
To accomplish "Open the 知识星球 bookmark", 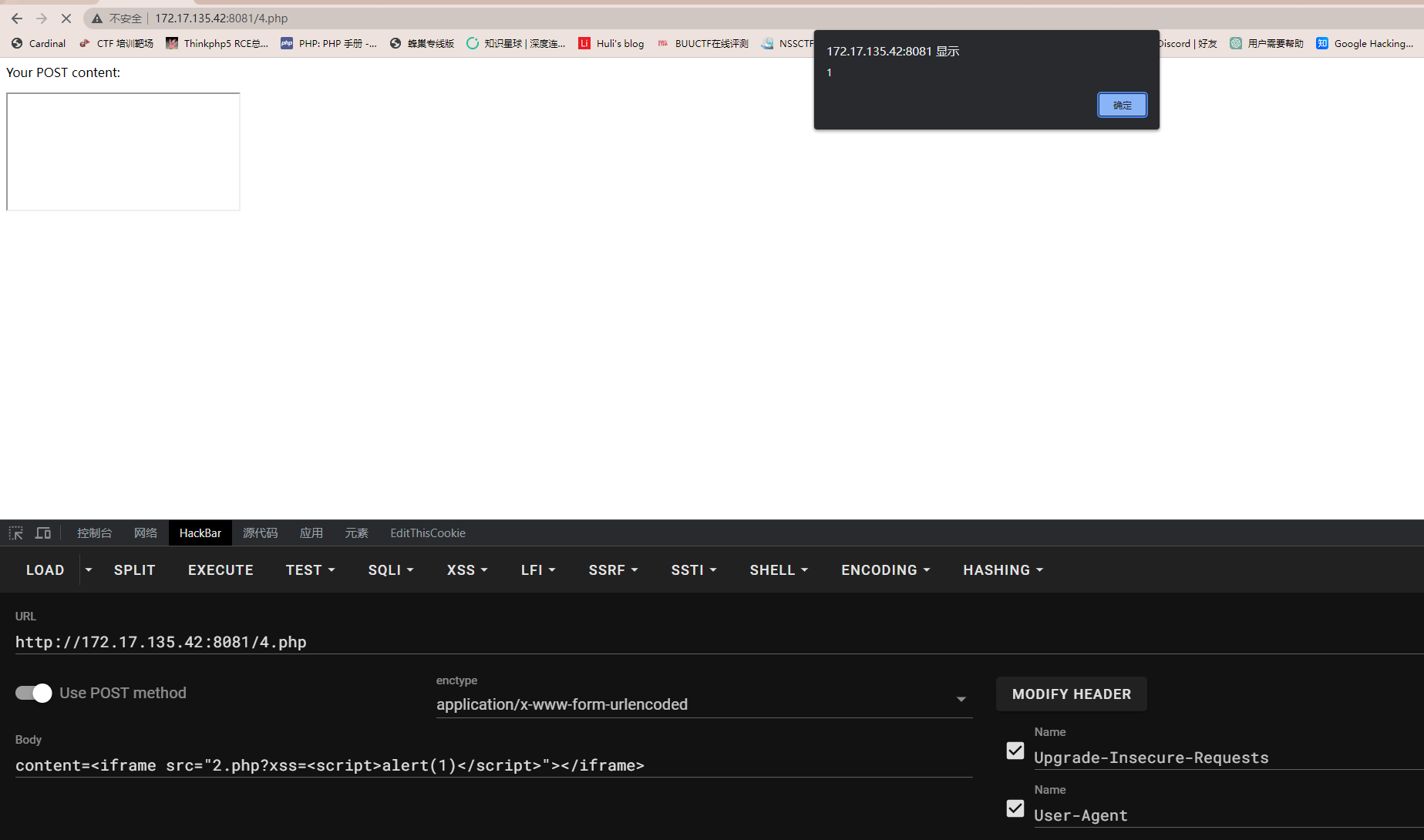I will pyautogui.click(x=516, y=44).
